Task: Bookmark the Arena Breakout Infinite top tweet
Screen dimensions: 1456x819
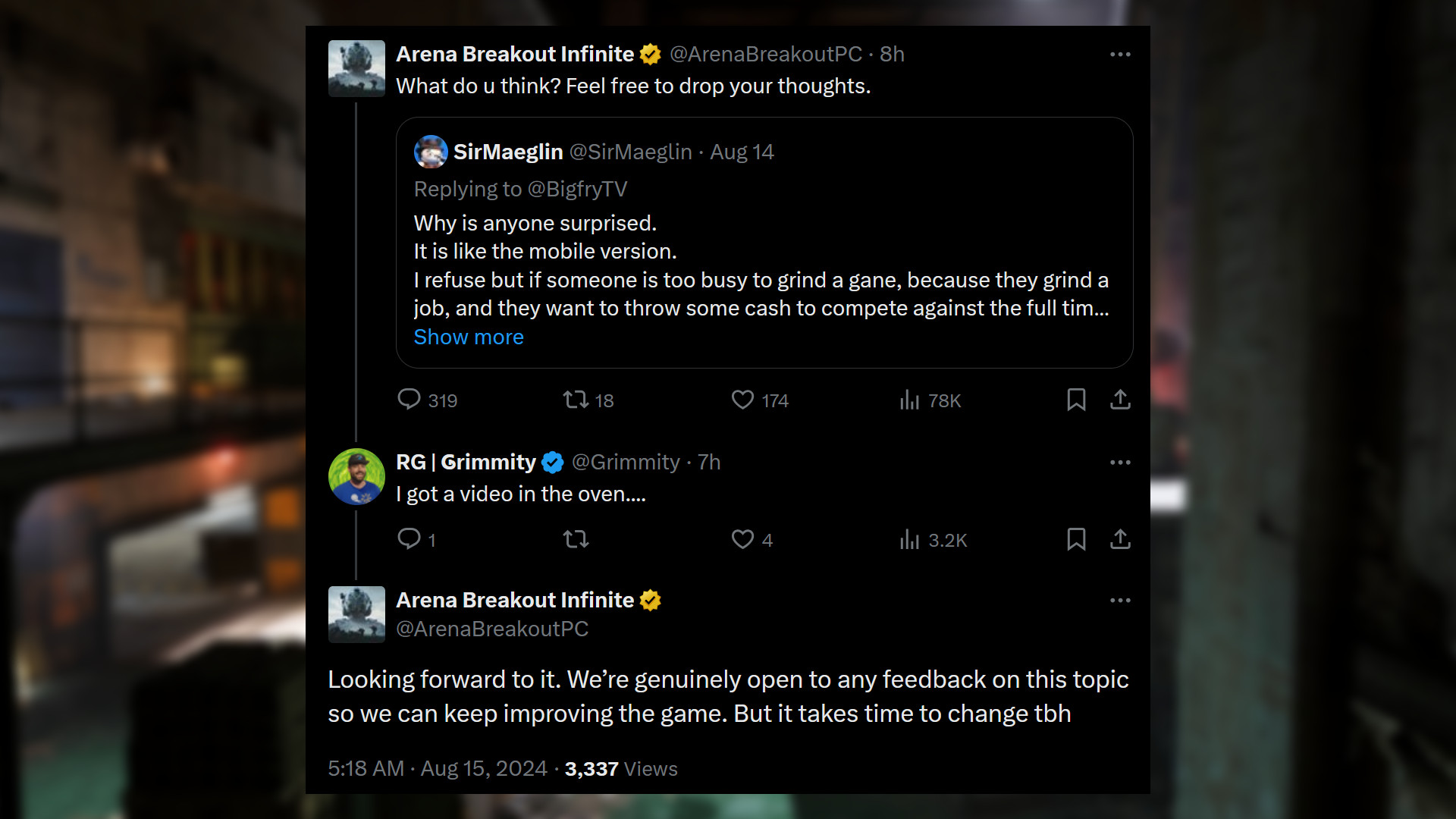Action: click(1076, 400)
